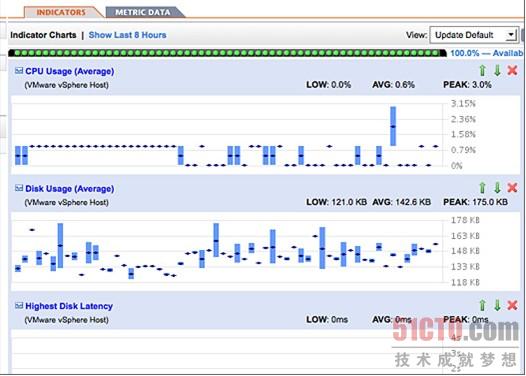Viewport: 526px width, 376px height.
Task: Click the green availability indicator bar
Action: pos(227,53)
